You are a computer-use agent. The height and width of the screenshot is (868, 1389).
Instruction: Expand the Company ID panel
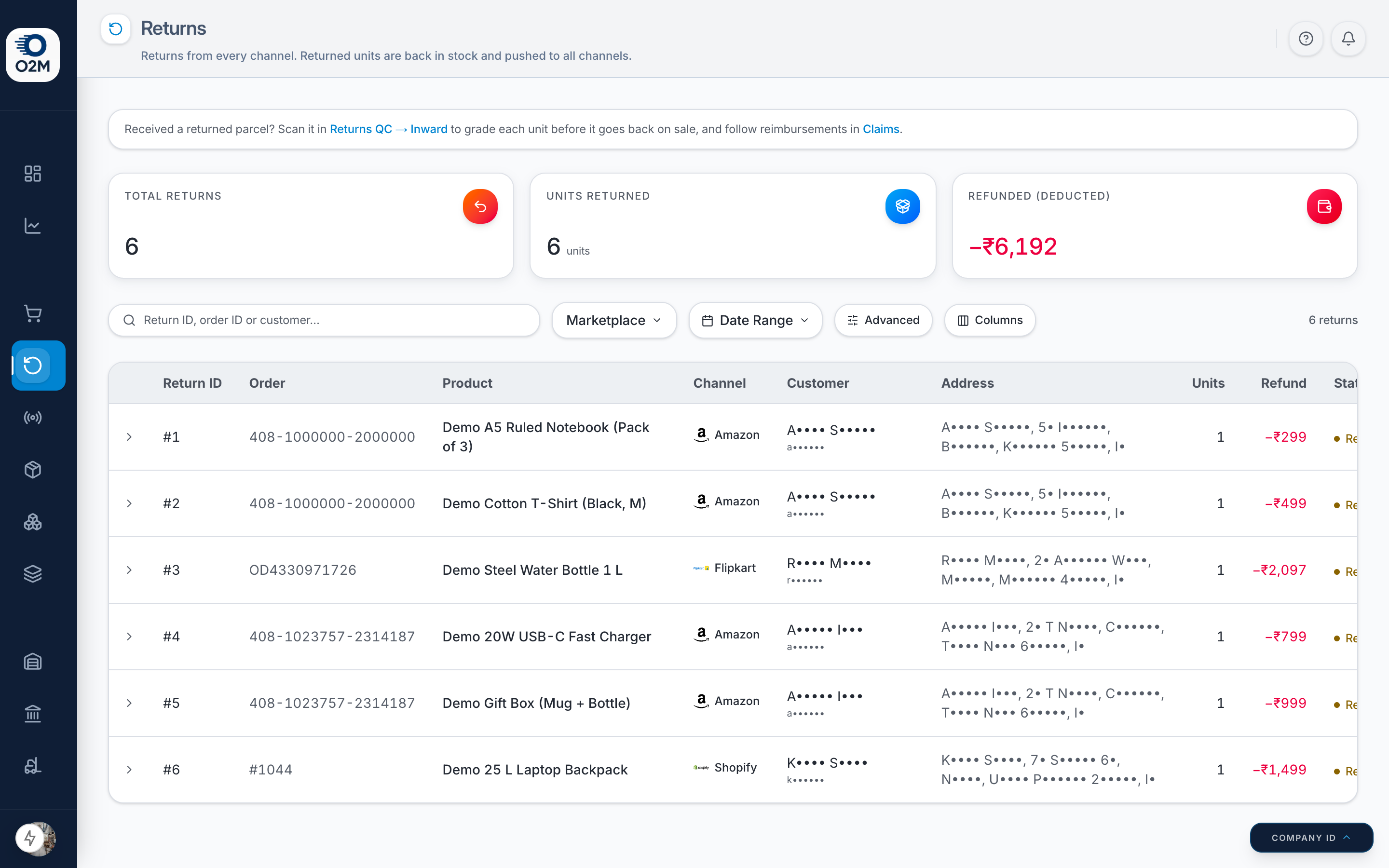1311,838
